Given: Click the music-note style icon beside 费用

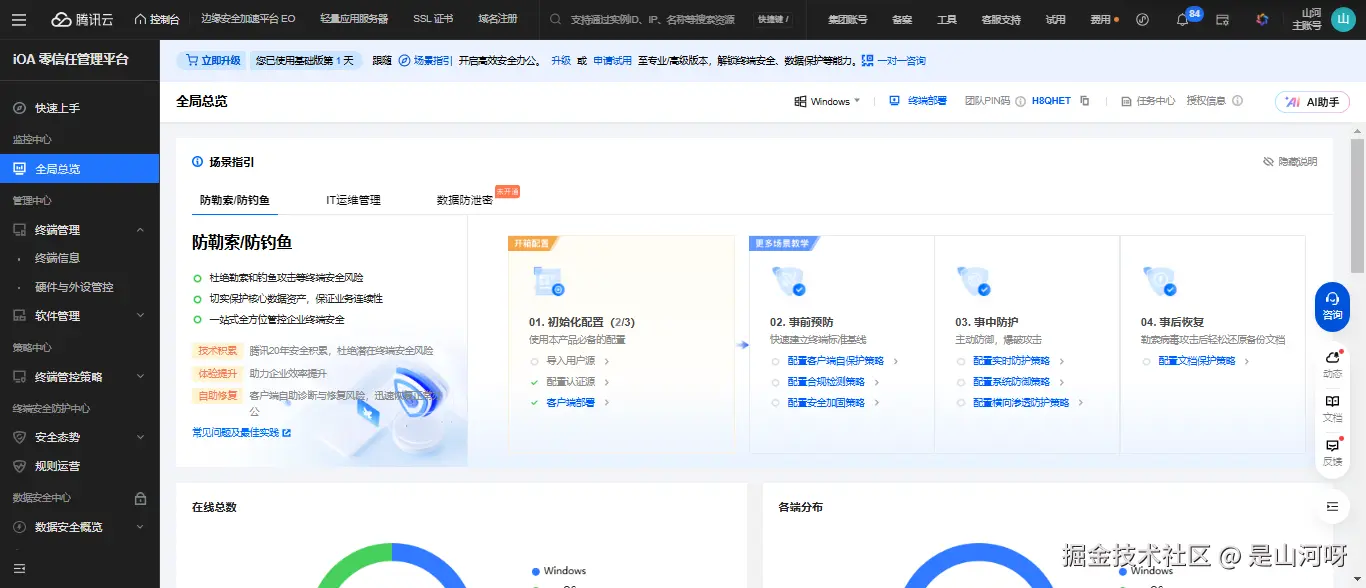Looking at the screenshot, I should (x=1142, y=19).
